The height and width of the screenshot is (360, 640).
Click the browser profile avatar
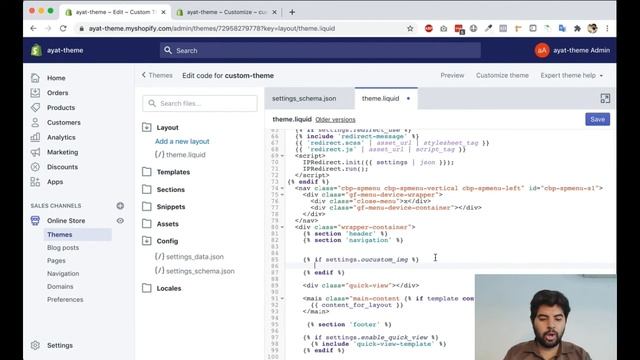592,28
